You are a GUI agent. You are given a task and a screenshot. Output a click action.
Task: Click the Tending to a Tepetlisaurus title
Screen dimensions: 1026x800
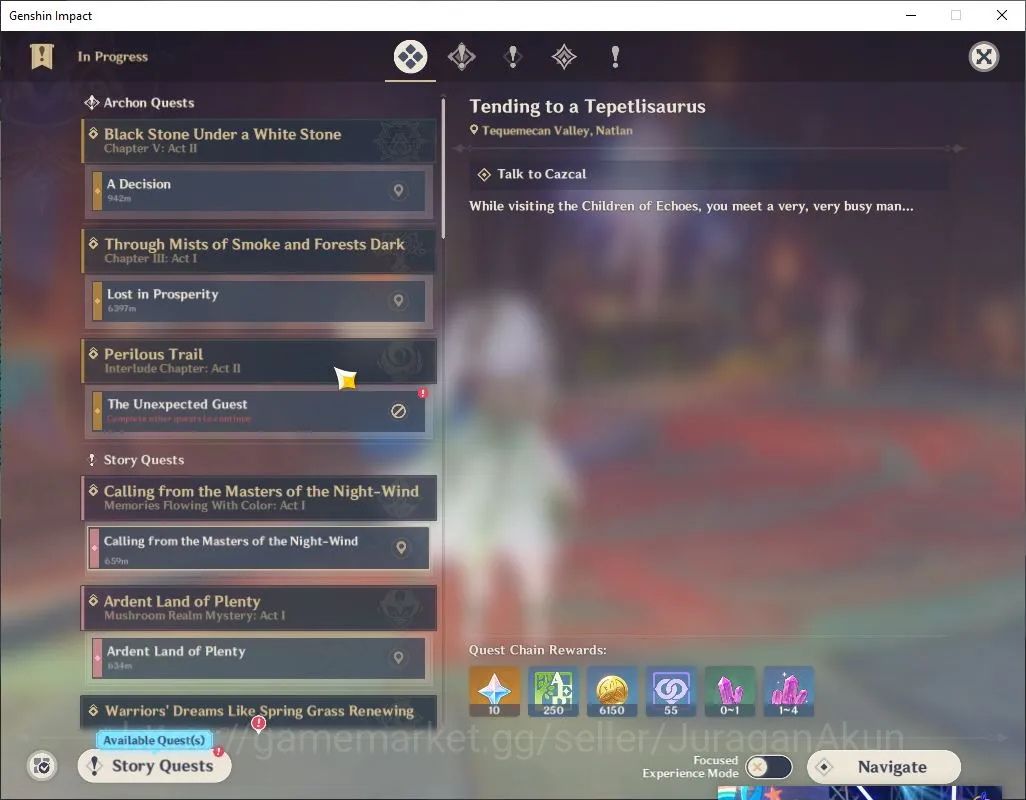pos(588,107)
